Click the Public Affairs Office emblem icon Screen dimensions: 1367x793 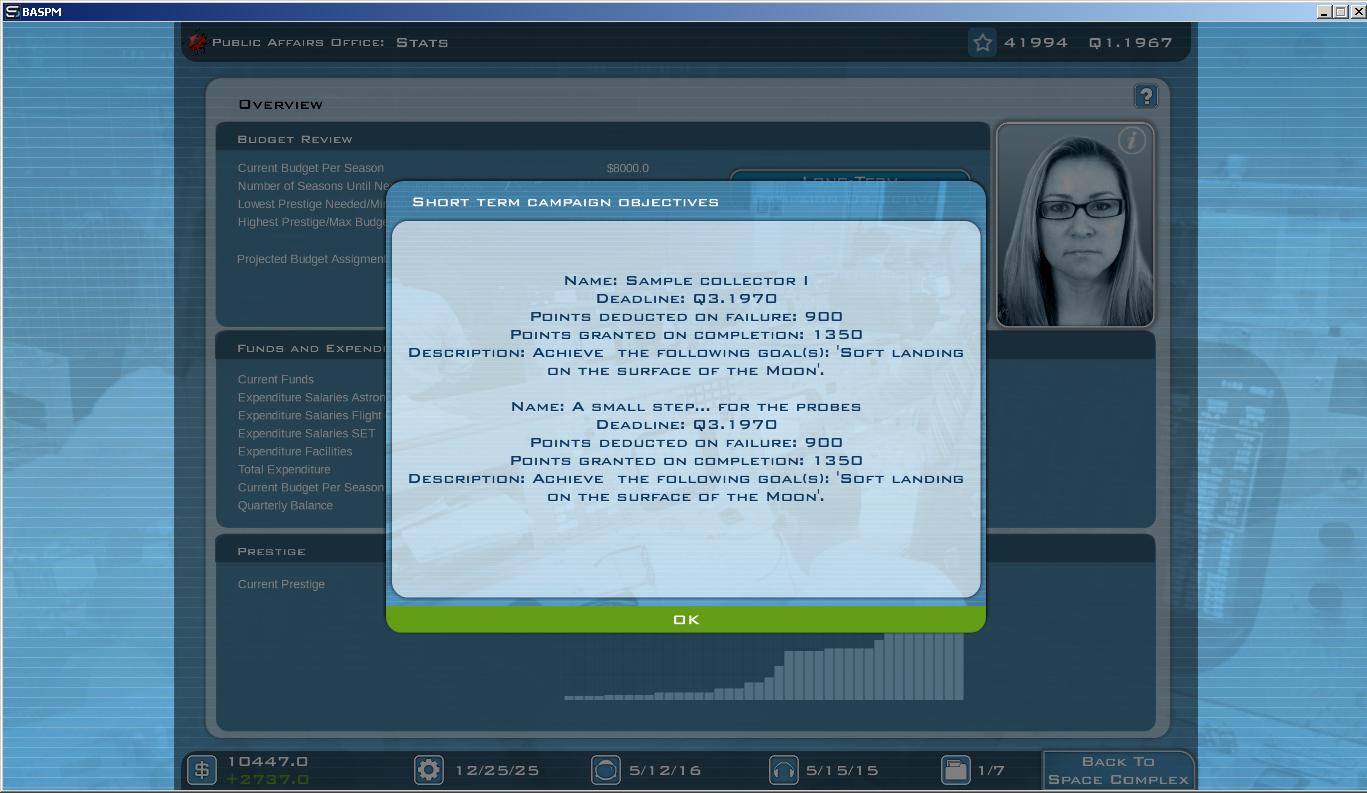(x=197, y=42)
